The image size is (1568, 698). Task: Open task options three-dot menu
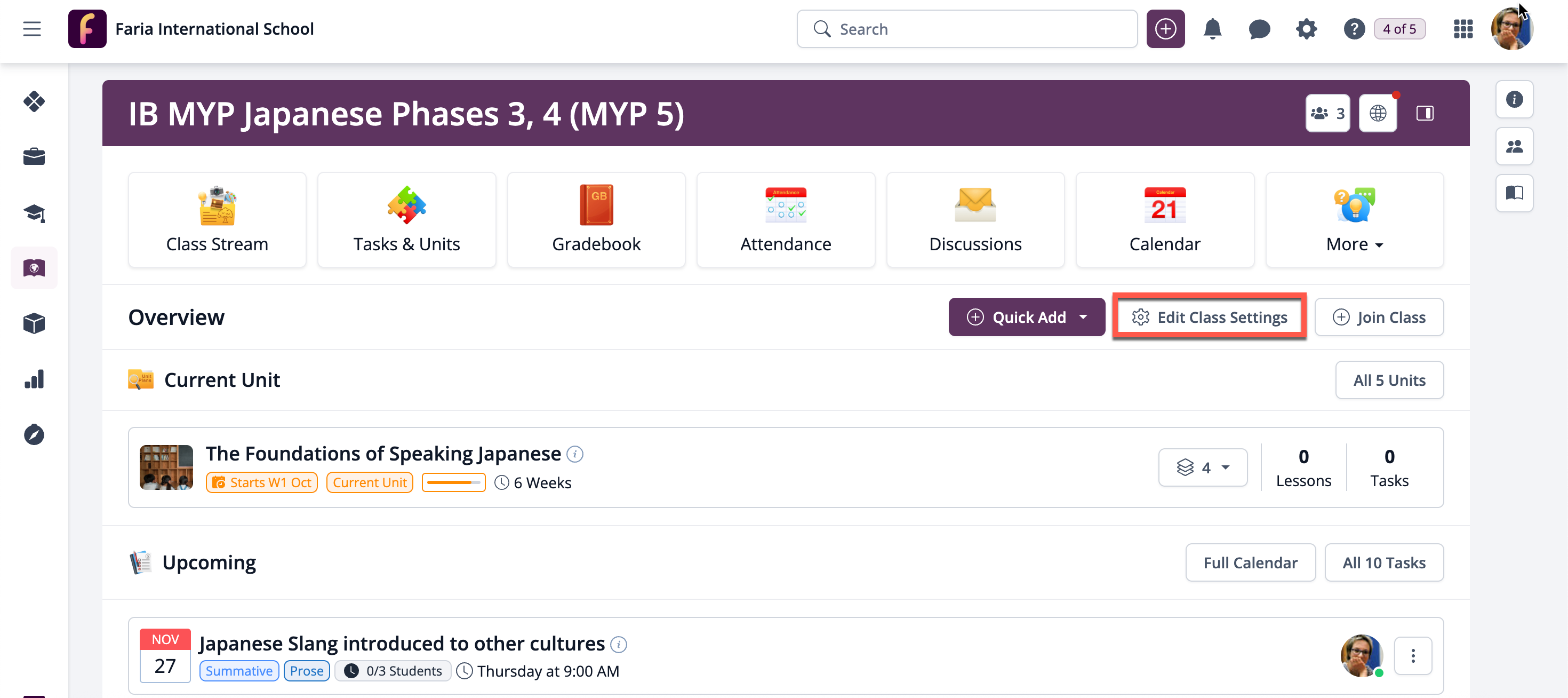1413,656
